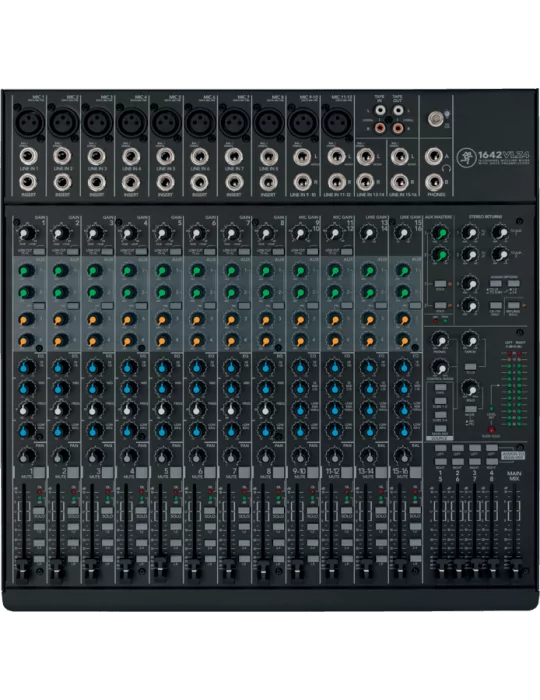Mute the stereo channel 9-10
The image size is (540, 700).
(313, 472)
